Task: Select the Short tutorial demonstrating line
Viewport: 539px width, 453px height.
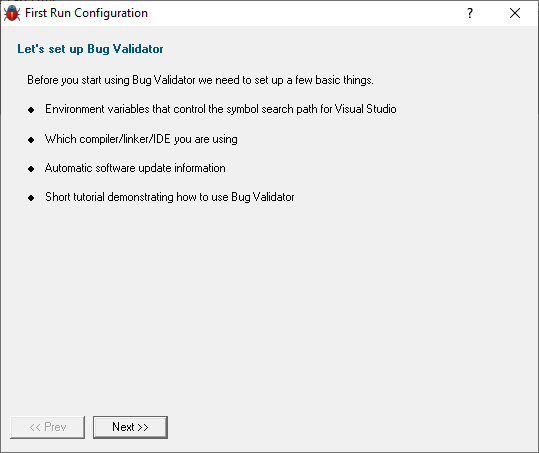Action: (170, 197)
